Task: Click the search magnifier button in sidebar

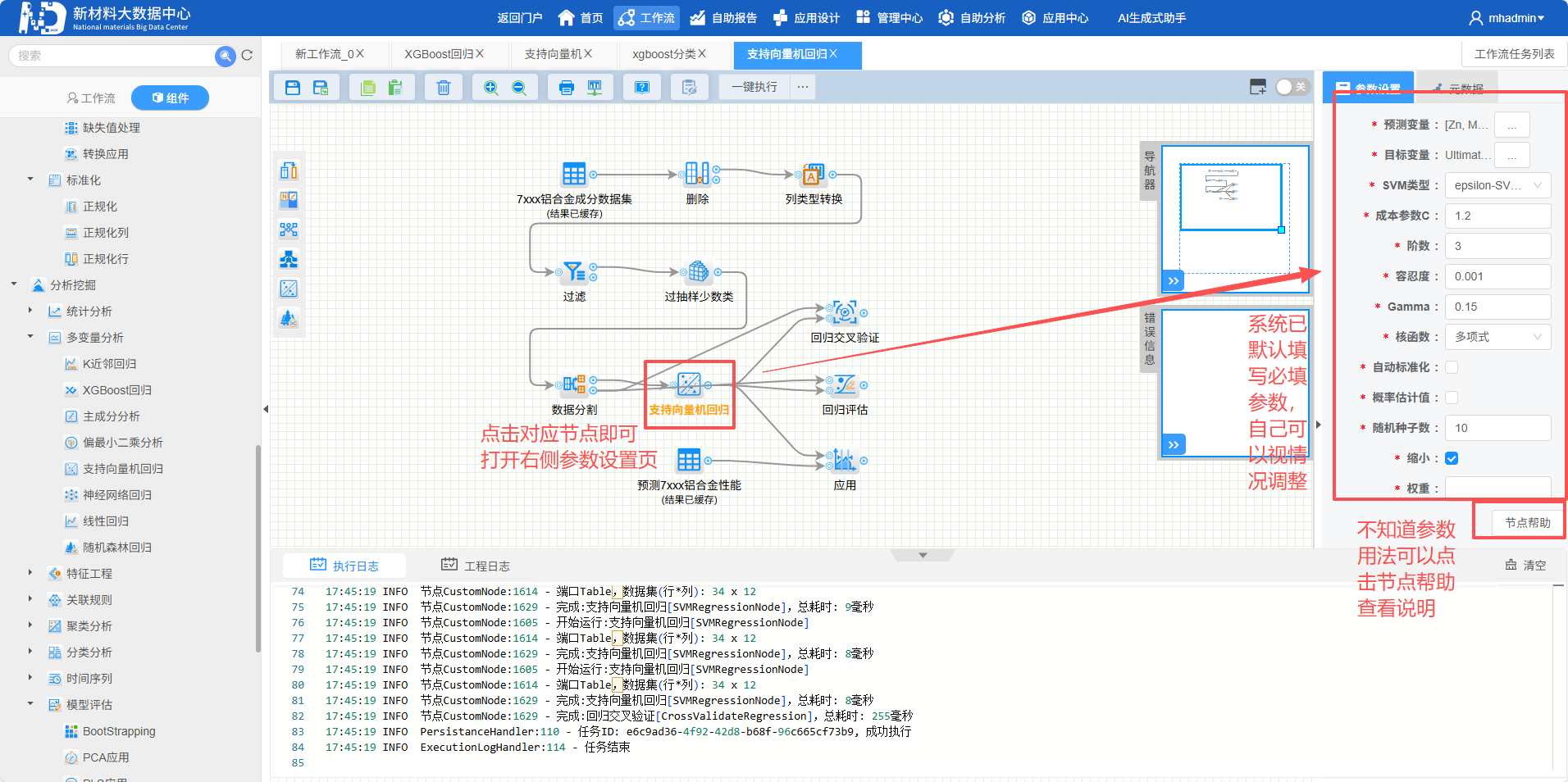Action: click(225, 56)
